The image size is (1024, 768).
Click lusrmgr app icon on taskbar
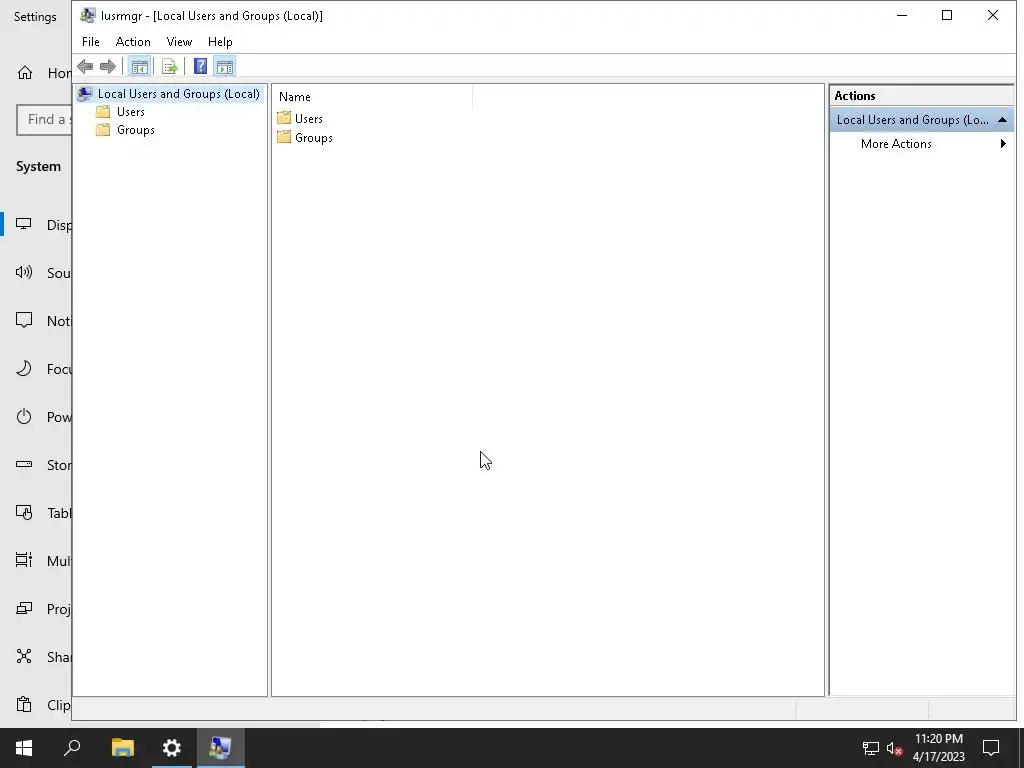tap(221, 748)
